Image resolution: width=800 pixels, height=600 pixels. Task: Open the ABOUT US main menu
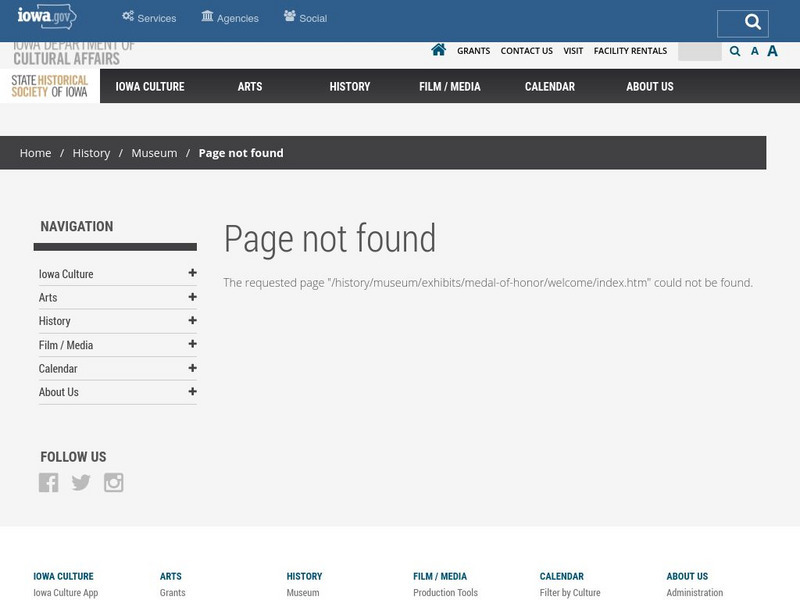650,87
